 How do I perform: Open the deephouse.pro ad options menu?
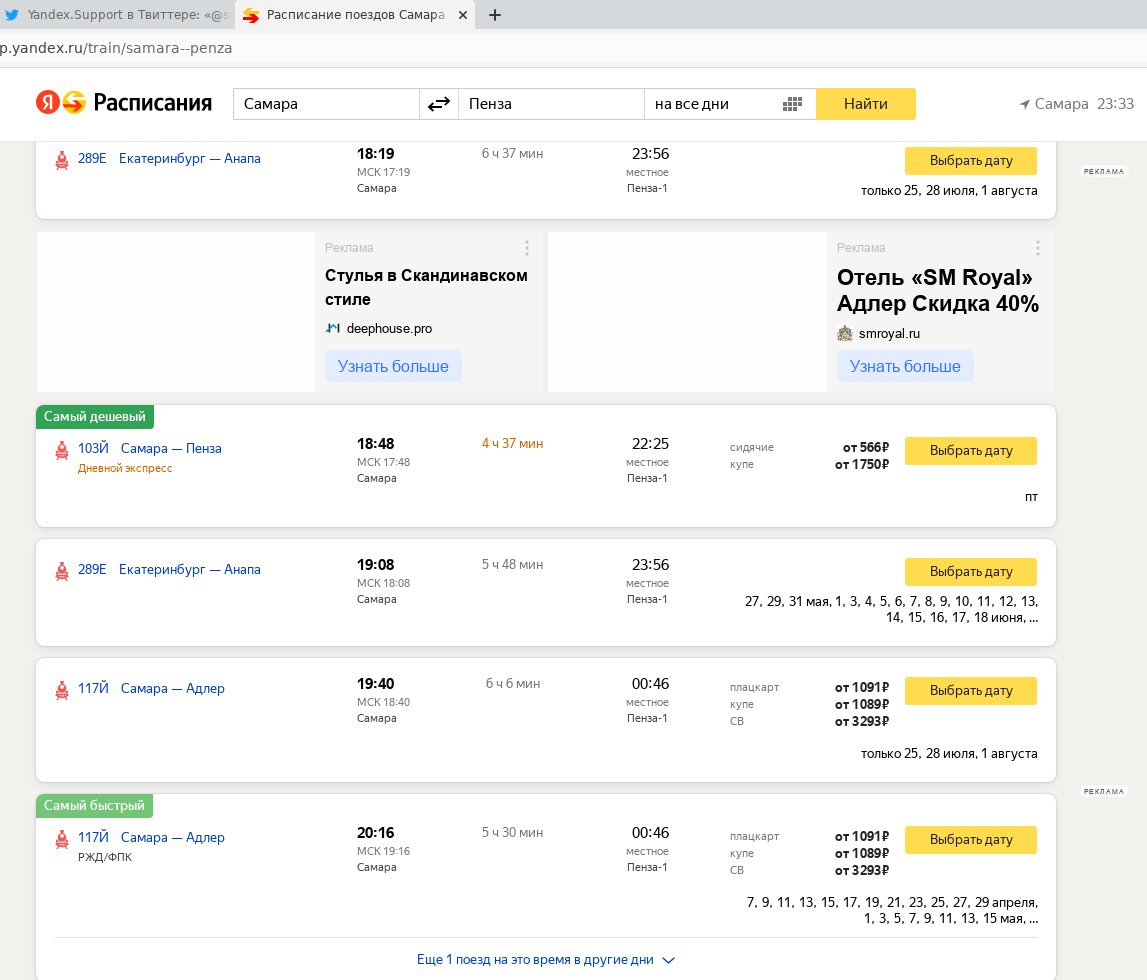527,249
